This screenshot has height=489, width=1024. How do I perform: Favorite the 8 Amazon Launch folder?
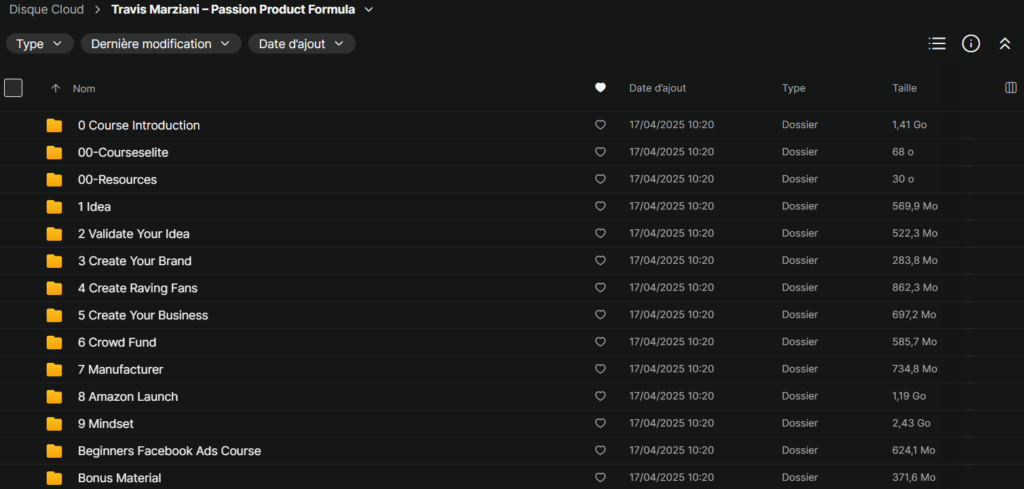click(x=600, y=397)
